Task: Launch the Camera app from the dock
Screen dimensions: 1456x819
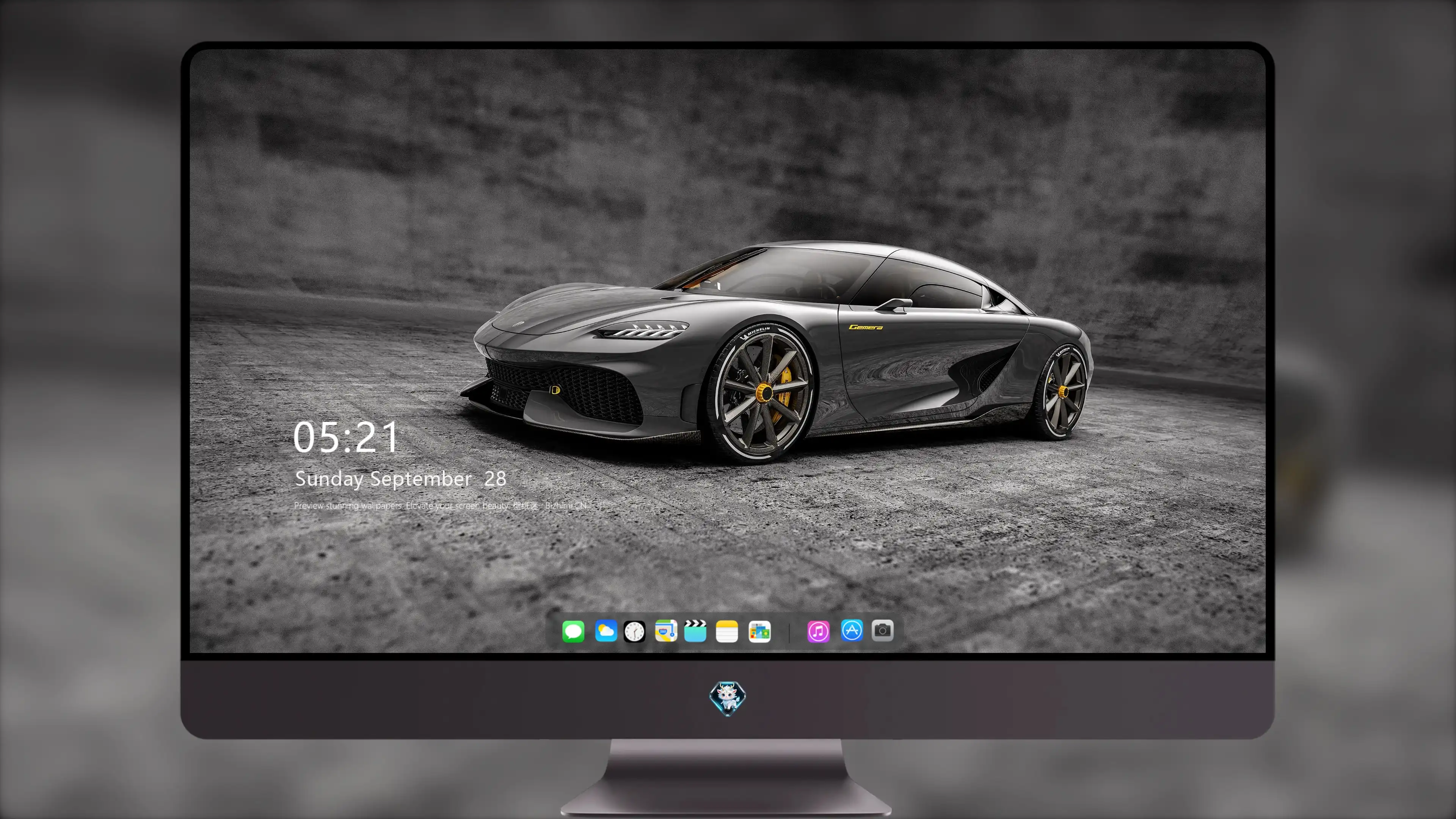Action: tap(882, 630)
